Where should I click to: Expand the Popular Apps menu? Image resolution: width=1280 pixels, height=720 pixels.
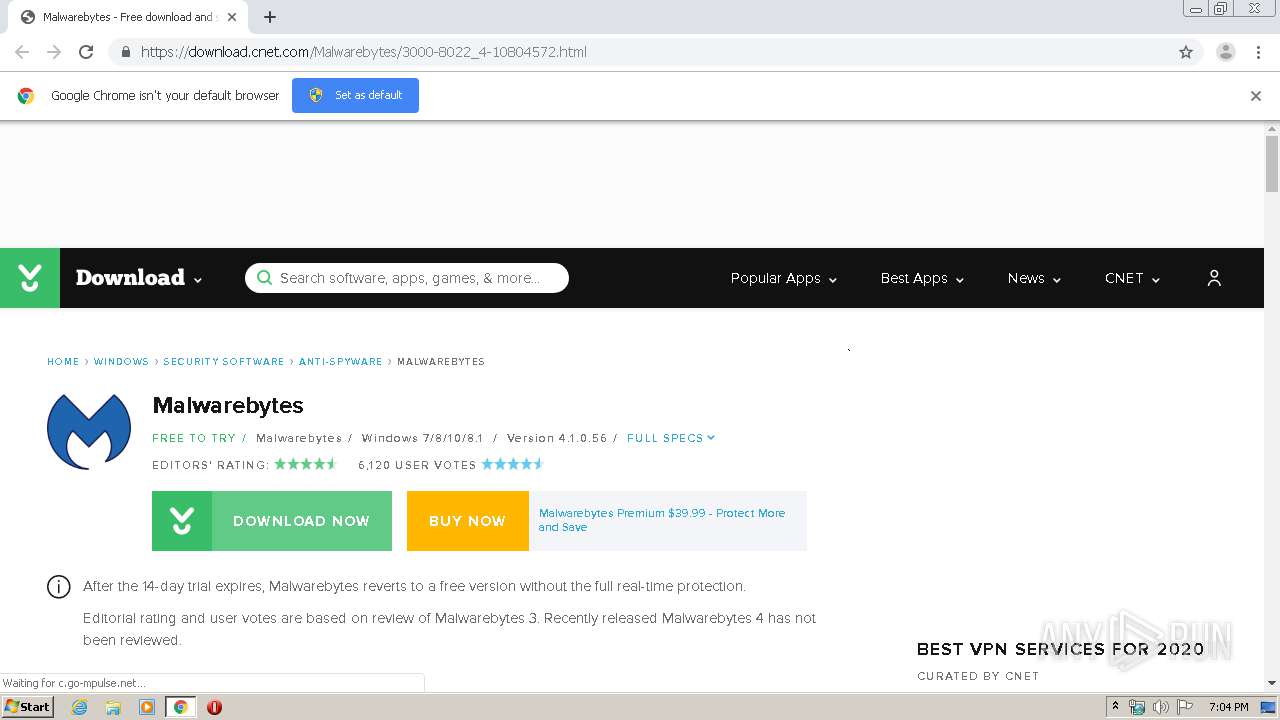(784, 278)
